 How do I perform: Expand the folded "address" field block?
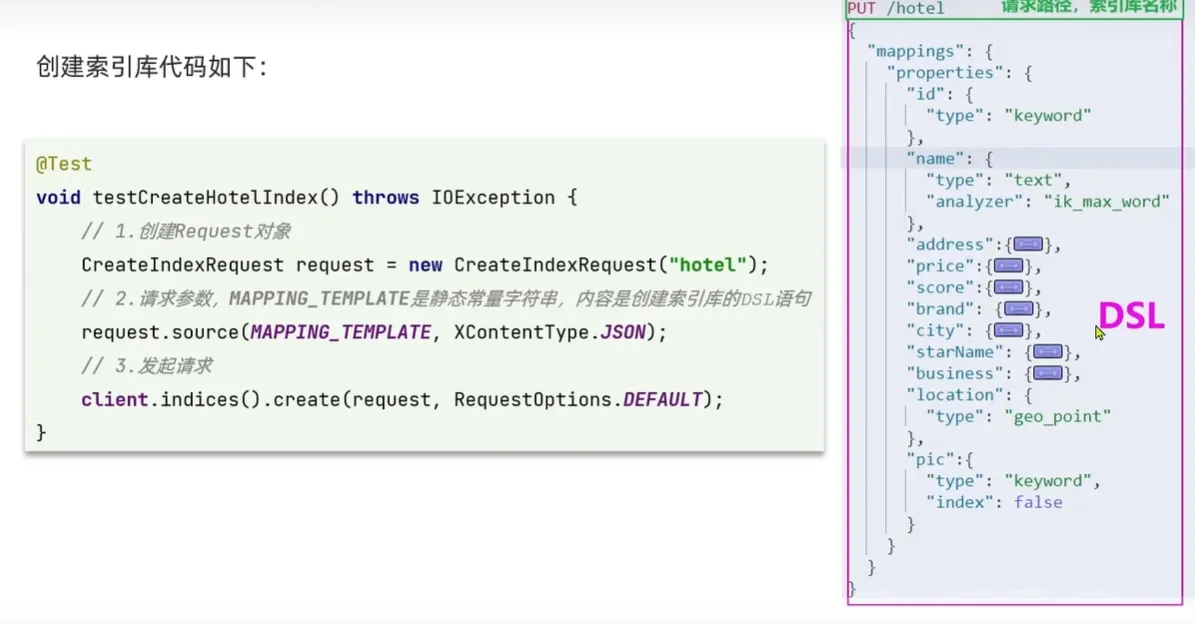1028,245
